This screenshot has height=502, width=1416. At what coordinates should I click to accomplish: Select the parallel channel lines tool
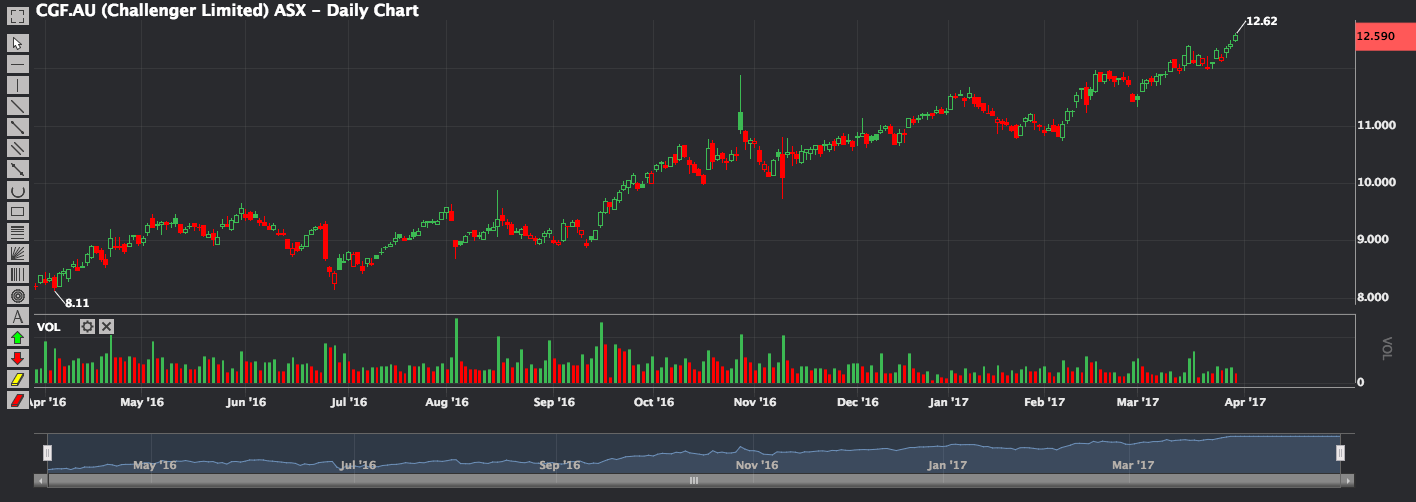click(17, 147)
